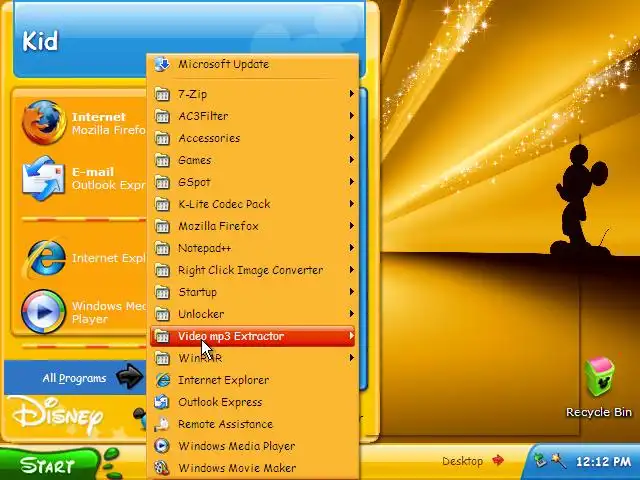Click the red arrows beside Desktop toolbar
The height and width of the screenshot is (480, 640).
point(498,461)
